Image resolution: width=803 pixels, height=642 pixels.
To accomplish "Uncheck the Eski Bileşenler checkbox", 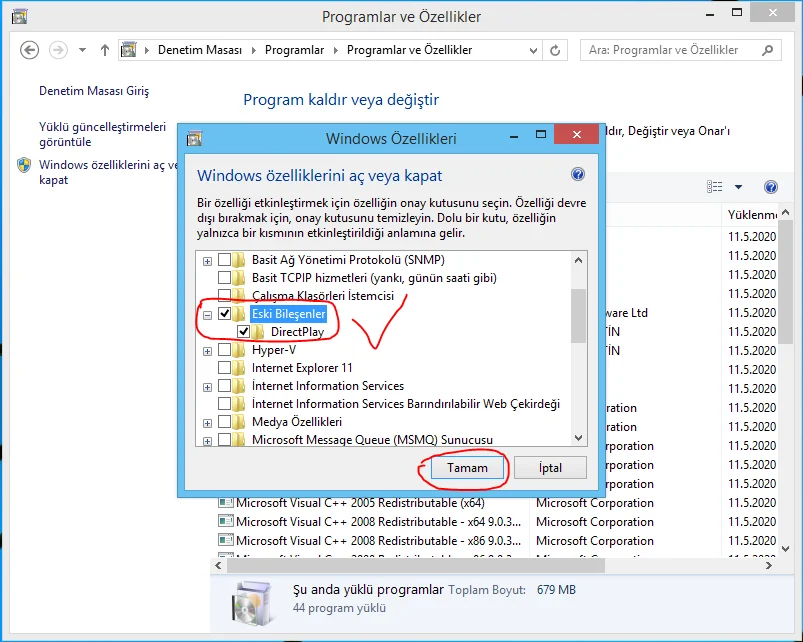I will (224, 313).
